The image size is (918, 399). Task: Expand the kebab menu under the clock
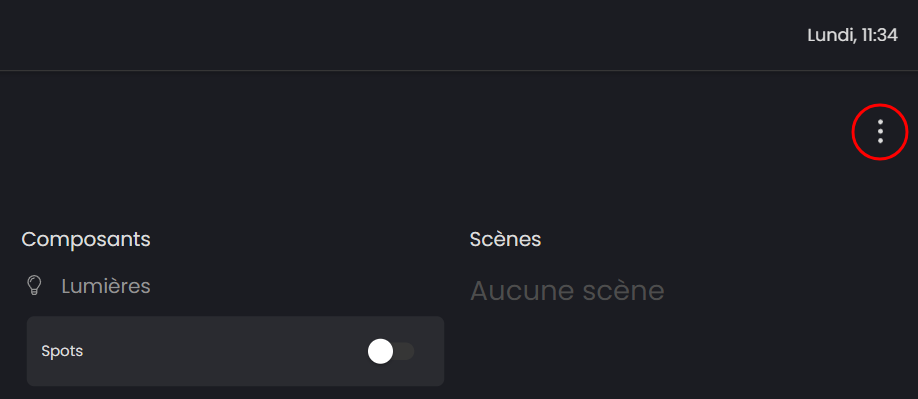click(x=880, y=132)
